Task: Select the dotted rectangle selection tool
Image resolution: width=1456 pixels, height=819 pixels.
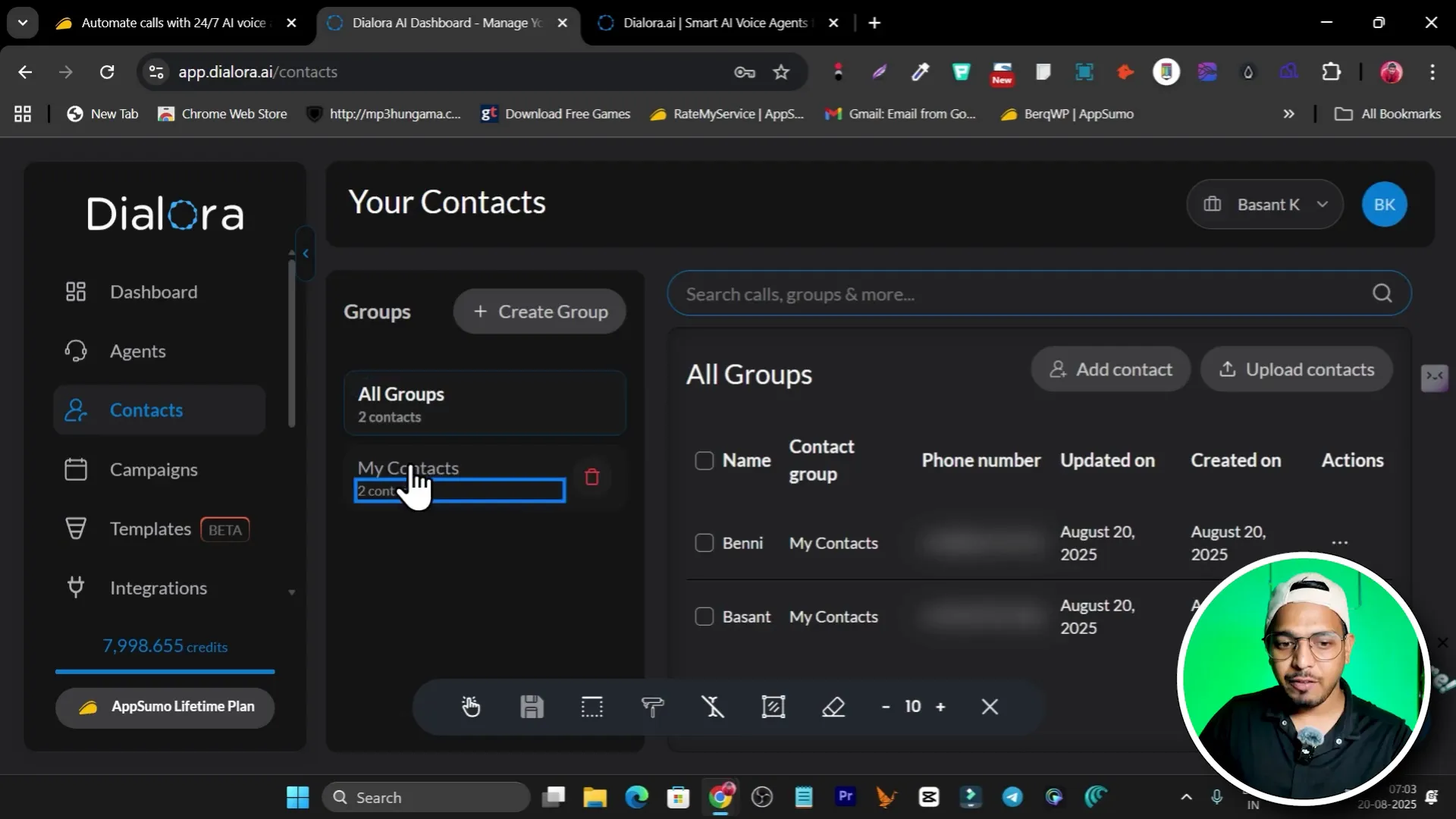Action: coord(591,707)
